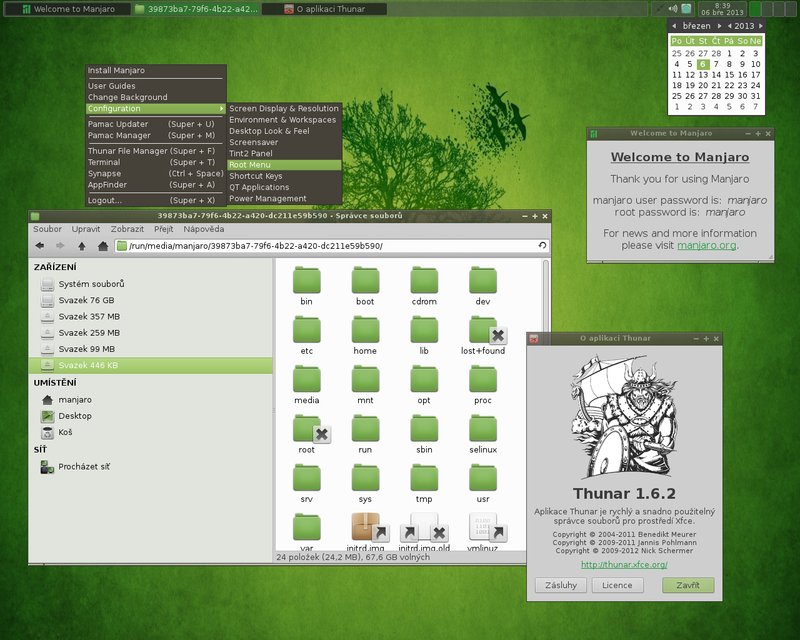Choose Screensaver in Configuration submenu

coord(284,142)
